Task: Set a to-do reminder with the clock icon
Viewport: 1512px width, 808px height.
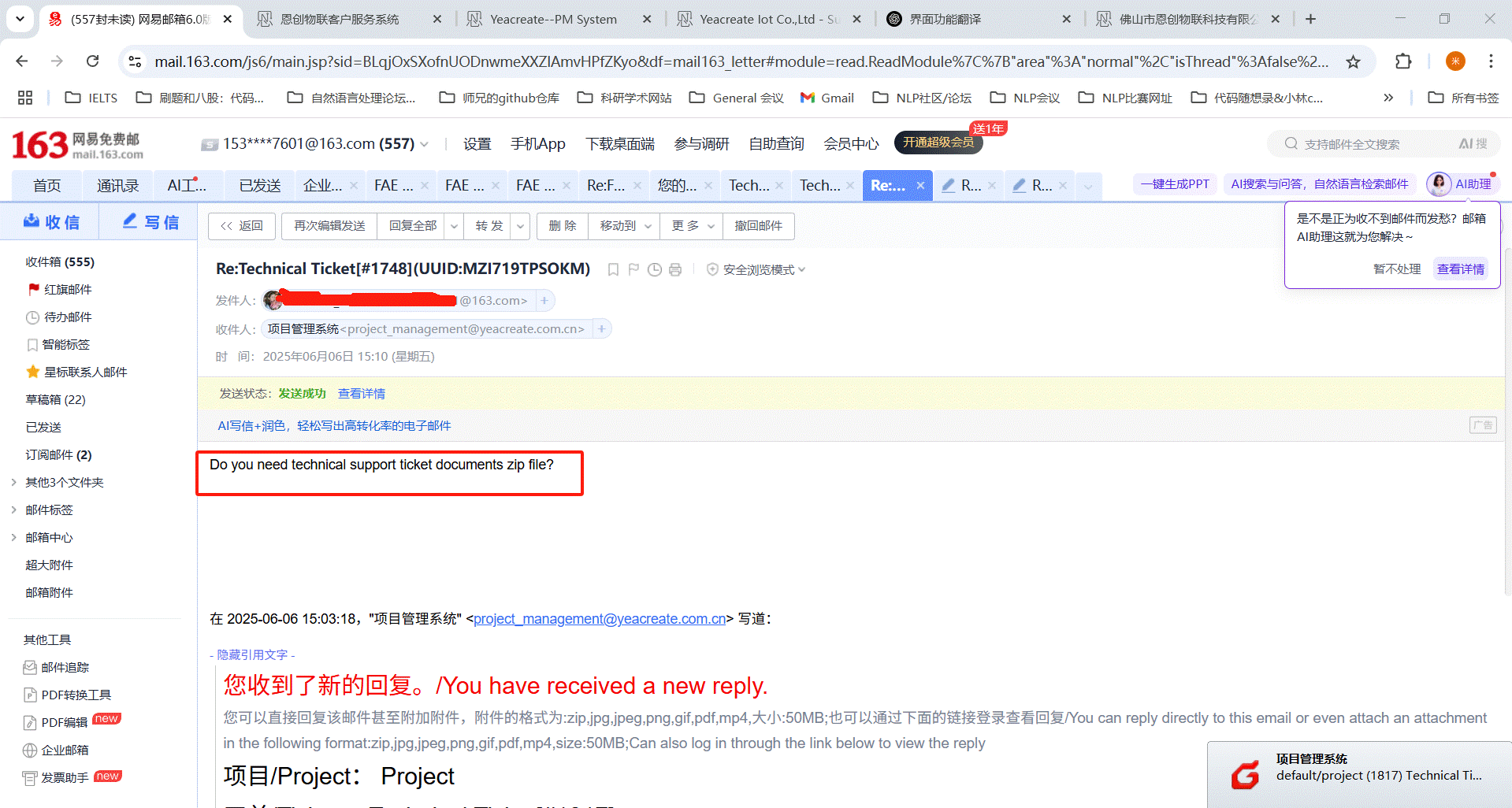Action: point(654,270)
